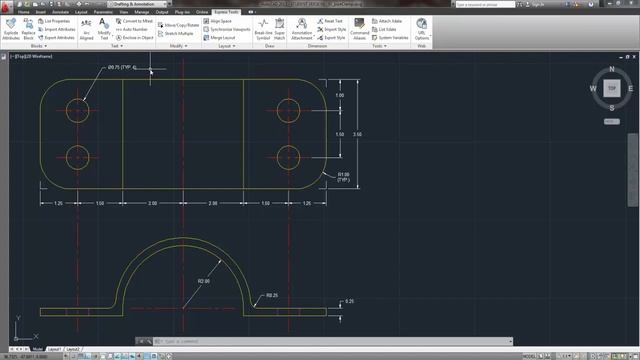Expand the Layout panel

click(227, 46)
